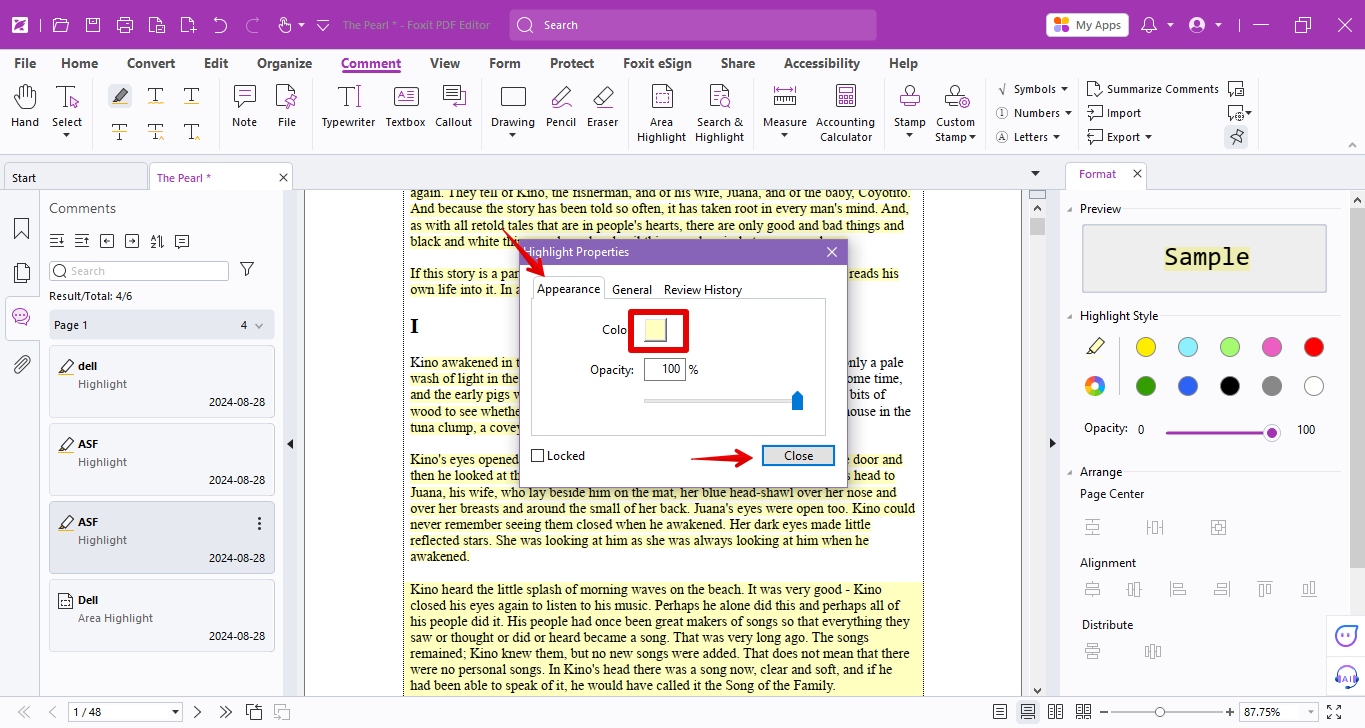The width and height of the screenshot is (1365, 728).
Task: Check the Locked checkbox in Highlight Properties
Action: click(538, 455)
